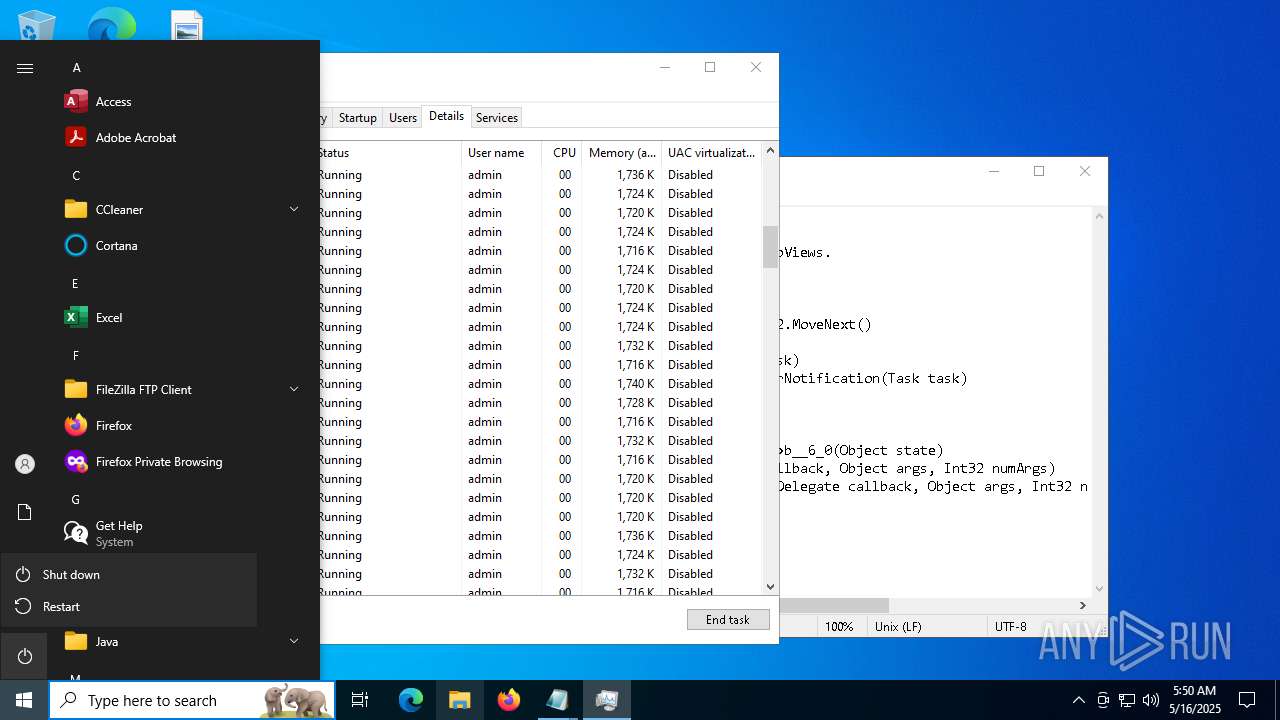Expand the Java folder chevron
Screen dimensions: 1280x720
294,641
